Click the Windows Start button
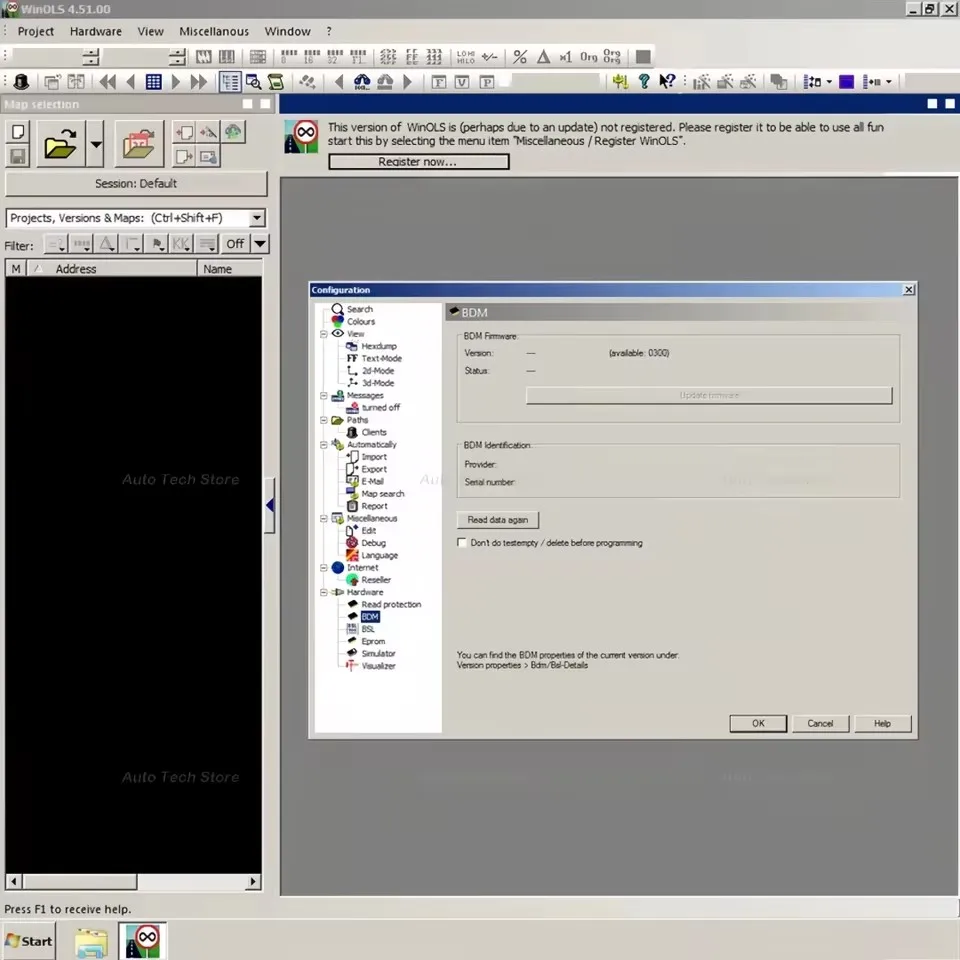Screen dimensions: 960x960 [x=29, y=942]
